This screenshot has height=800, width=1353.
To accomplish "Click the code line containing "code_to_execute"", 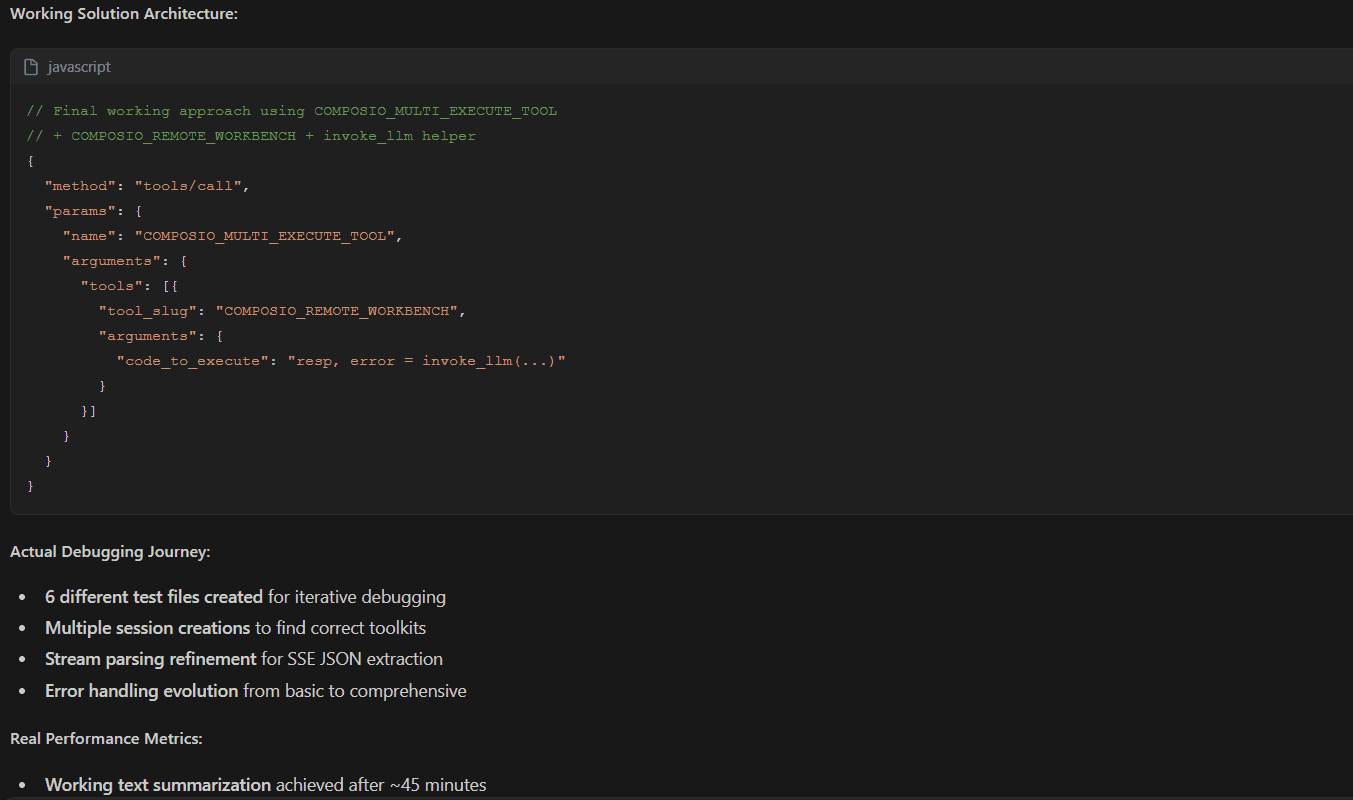I will pos(341,361).
